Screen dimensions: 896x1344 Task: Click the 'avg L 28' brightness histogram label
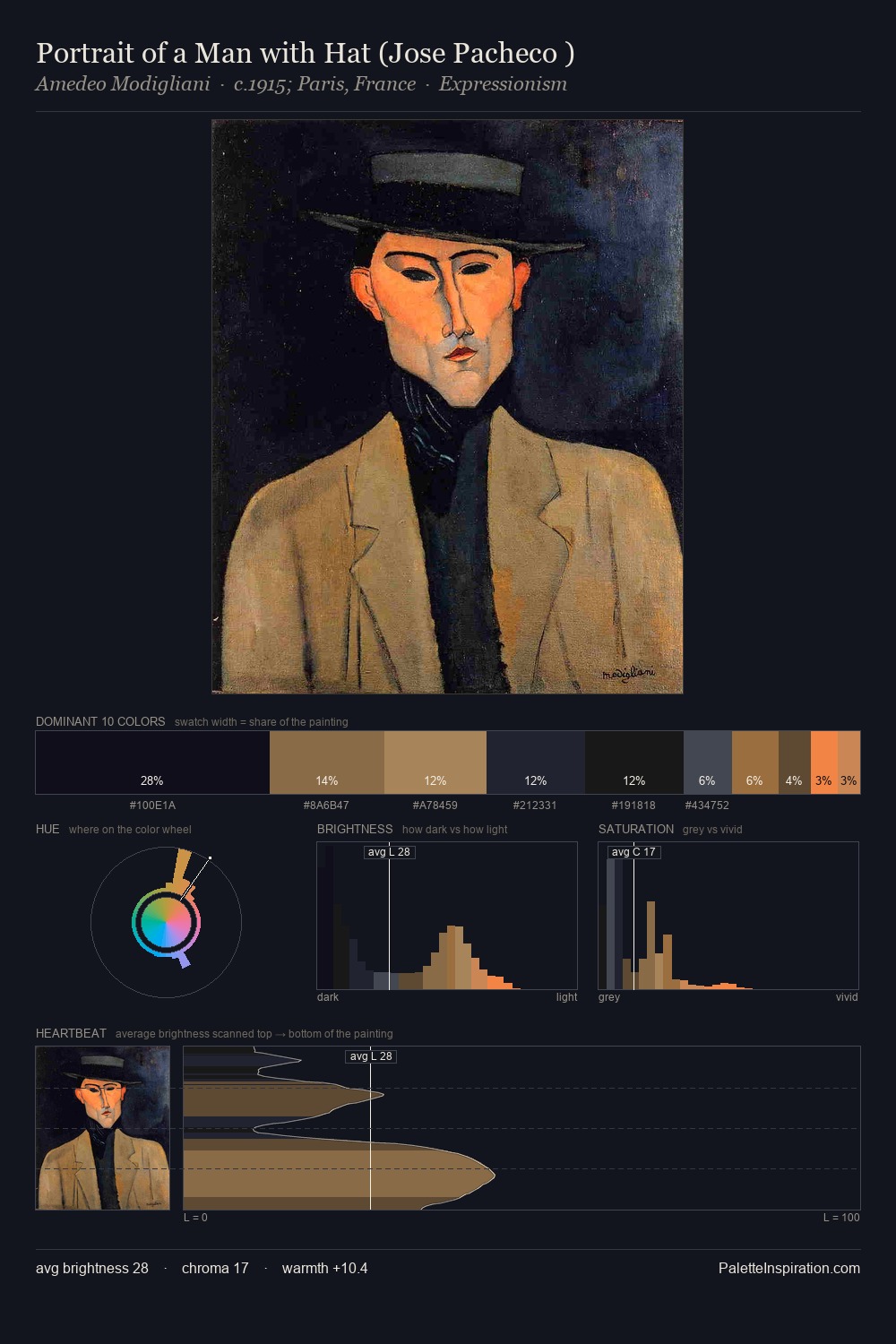[390, 852]
